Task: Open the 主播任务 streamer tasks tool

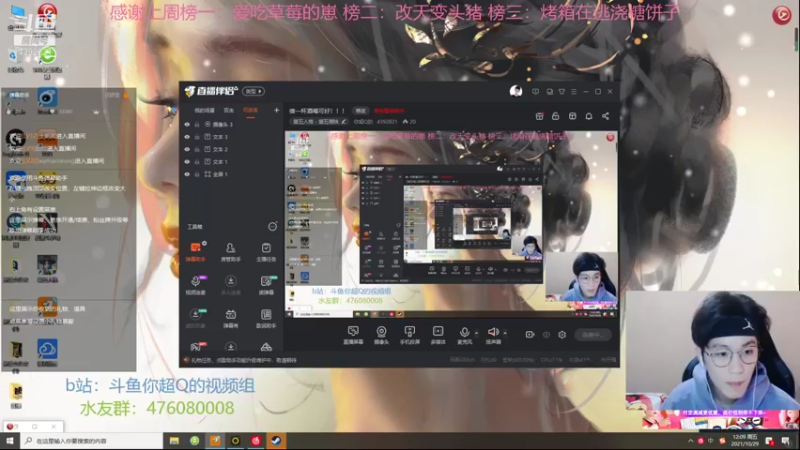Action: point(266,252)
